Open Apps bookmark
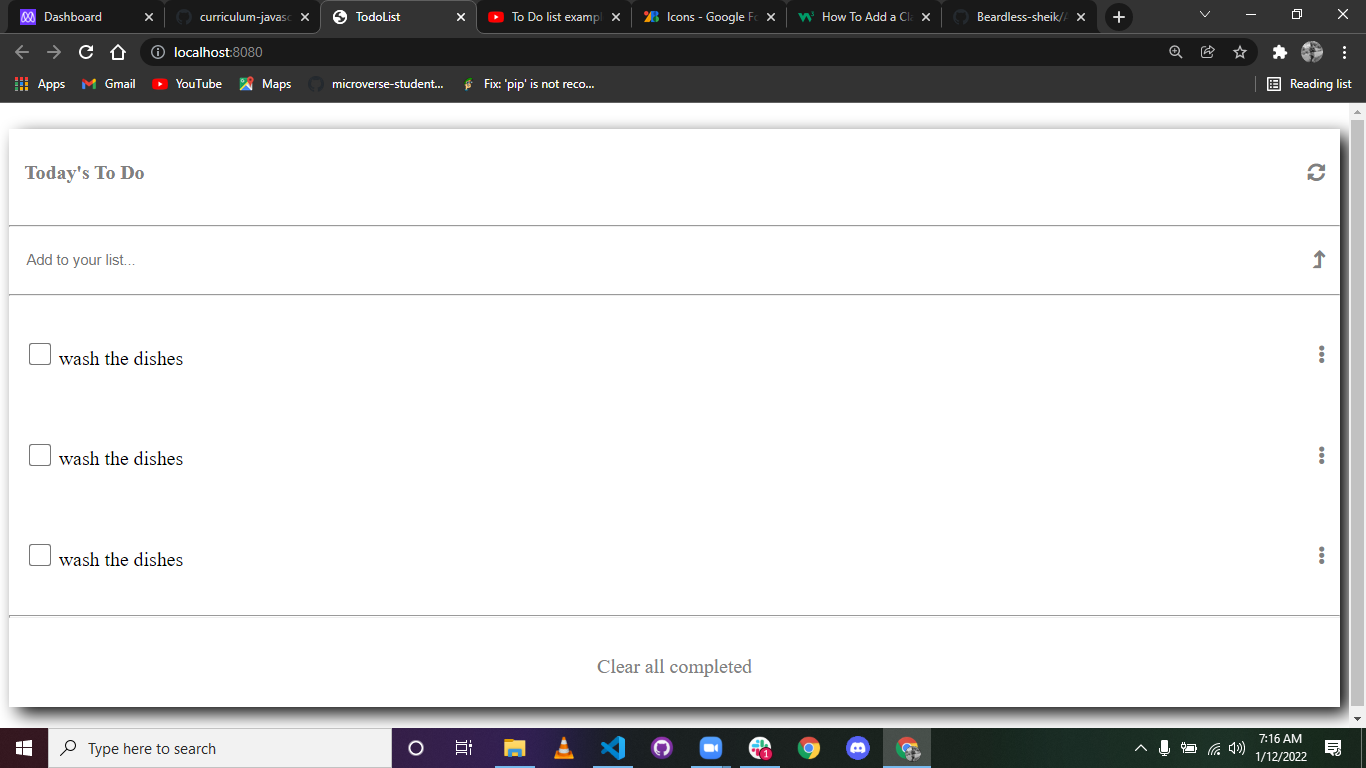 click(40, 84)
